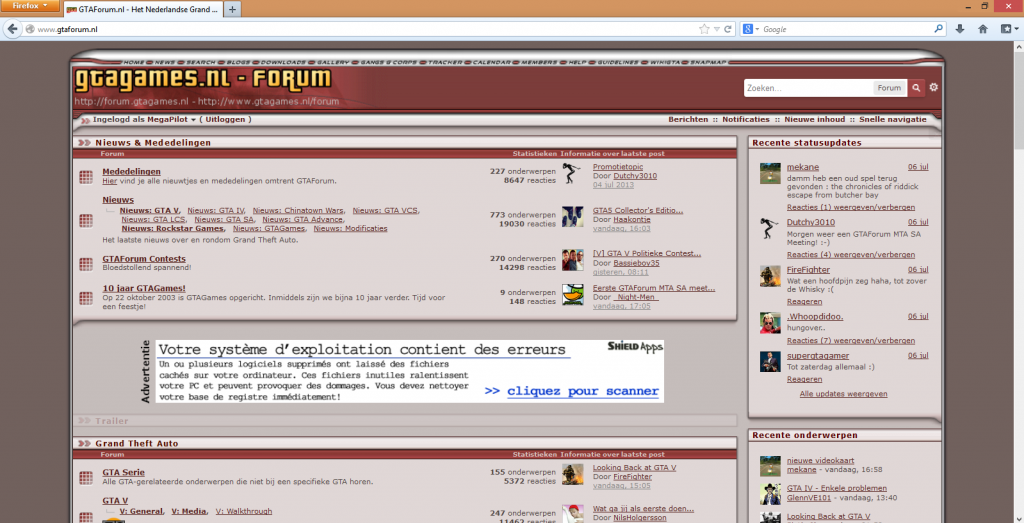This screenshot has width=1024, height=523.
Task: Select the GTAForum.nl browser tab
Action: pyautogui.click(x=142, y=9)
